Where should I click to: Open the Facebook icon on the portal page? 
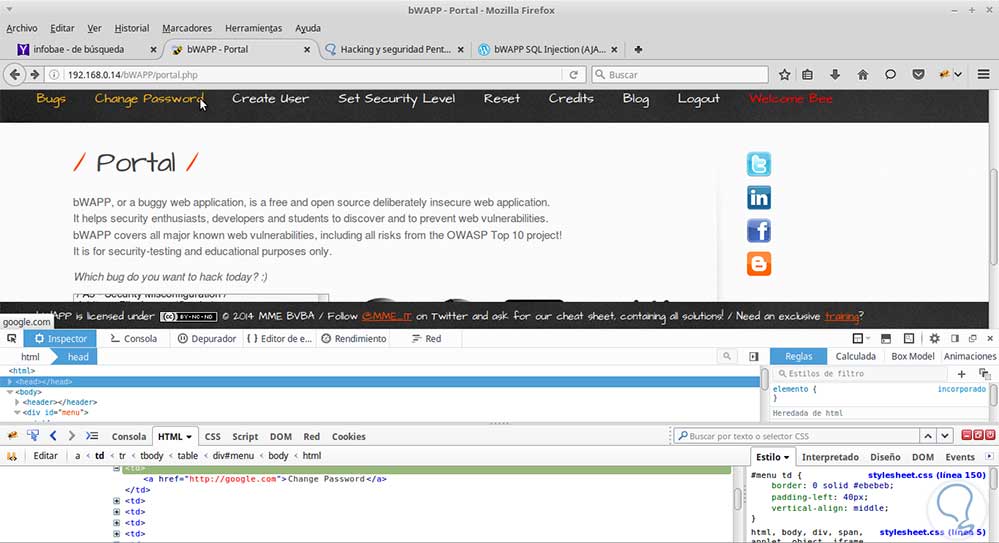point(759,230)
